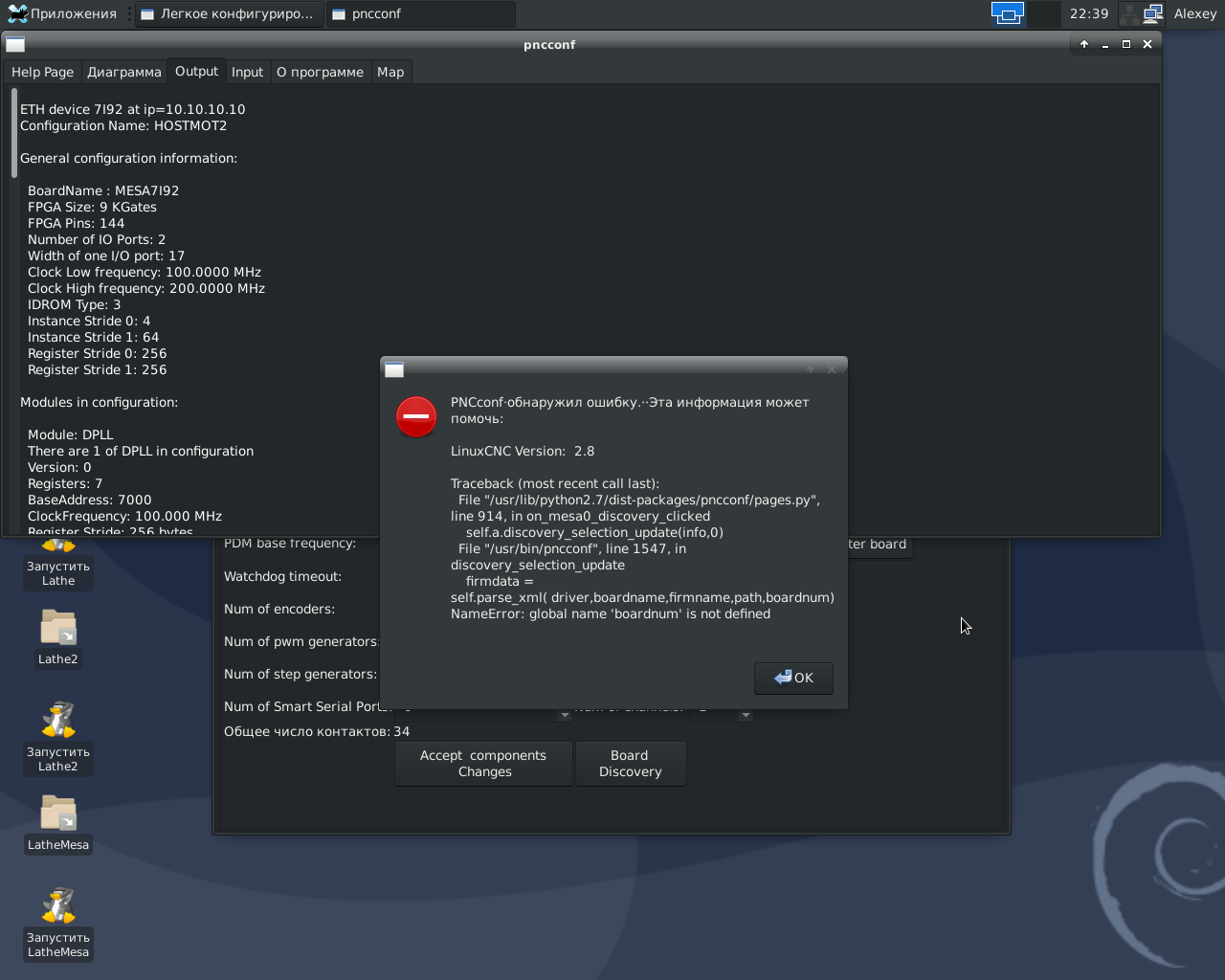Click the red error icon in the dialog
The height and width of the screenshot is (980, 1225).
[416, 416]
